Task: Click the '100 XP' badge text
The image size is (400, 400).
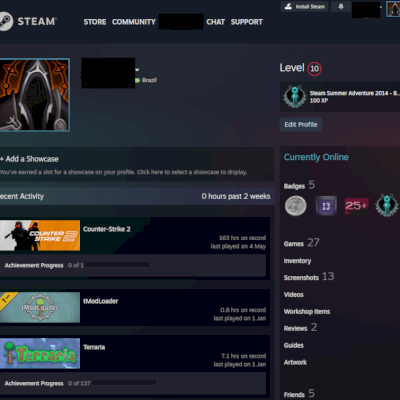Action: point(319,100)
